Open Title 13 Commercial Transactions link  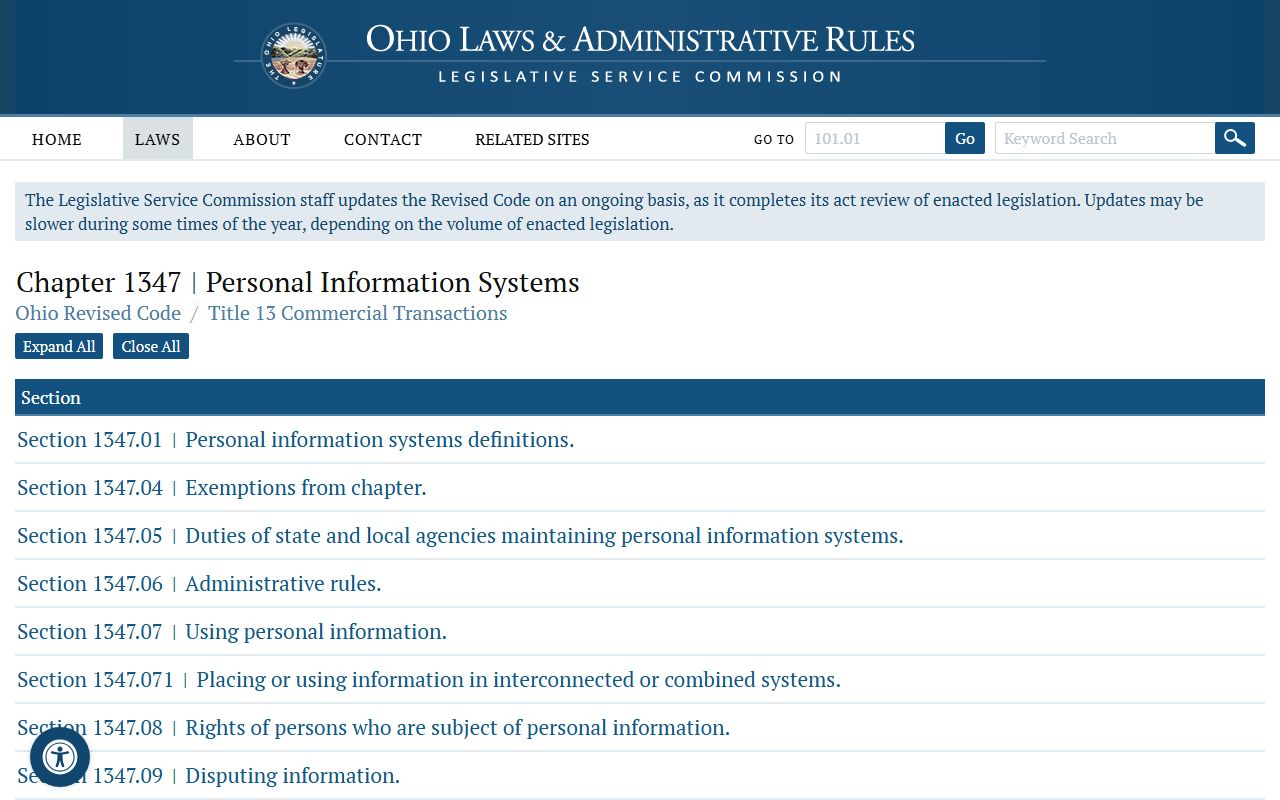pos(357,313)
